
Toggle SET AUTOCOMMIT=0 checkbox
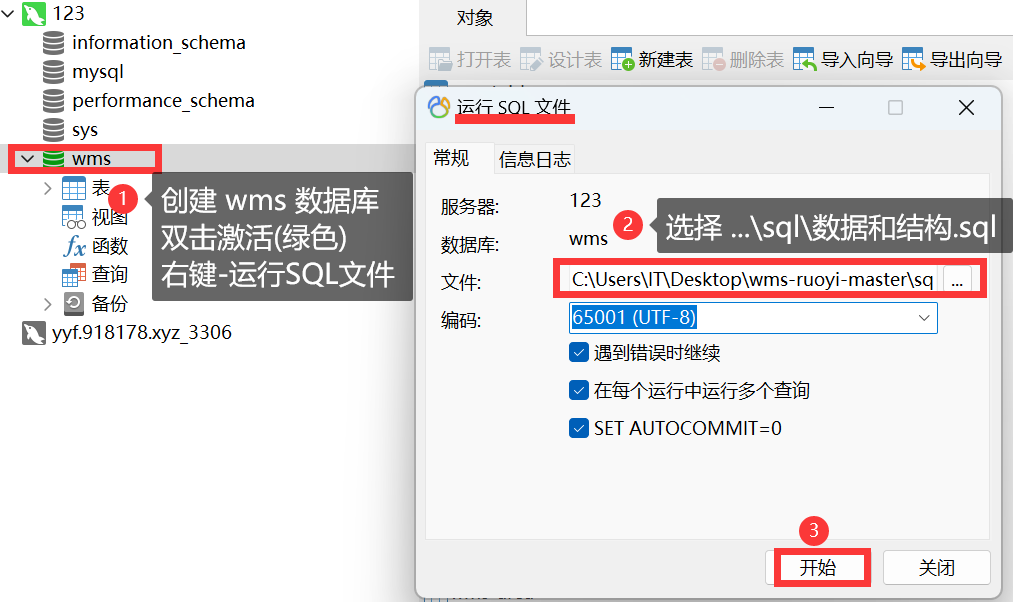coord(579,428)
